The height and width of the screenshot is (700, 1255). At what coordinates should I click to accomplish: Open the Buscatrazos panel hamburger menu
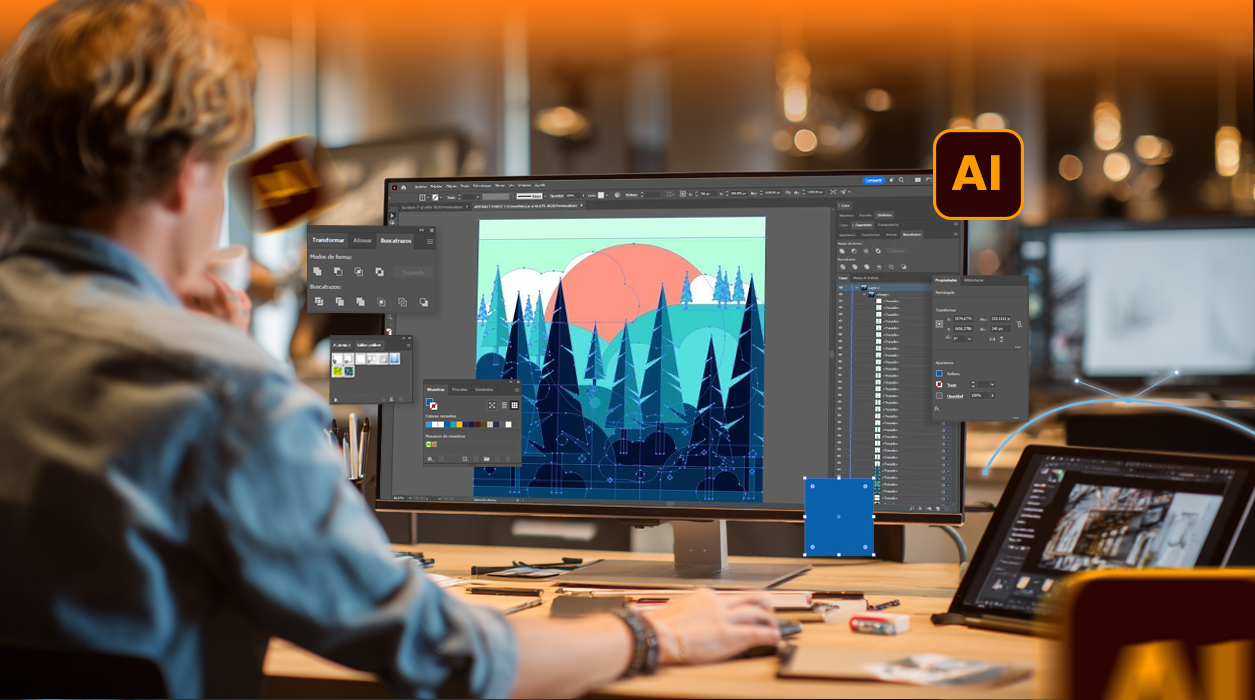[430, 241]
